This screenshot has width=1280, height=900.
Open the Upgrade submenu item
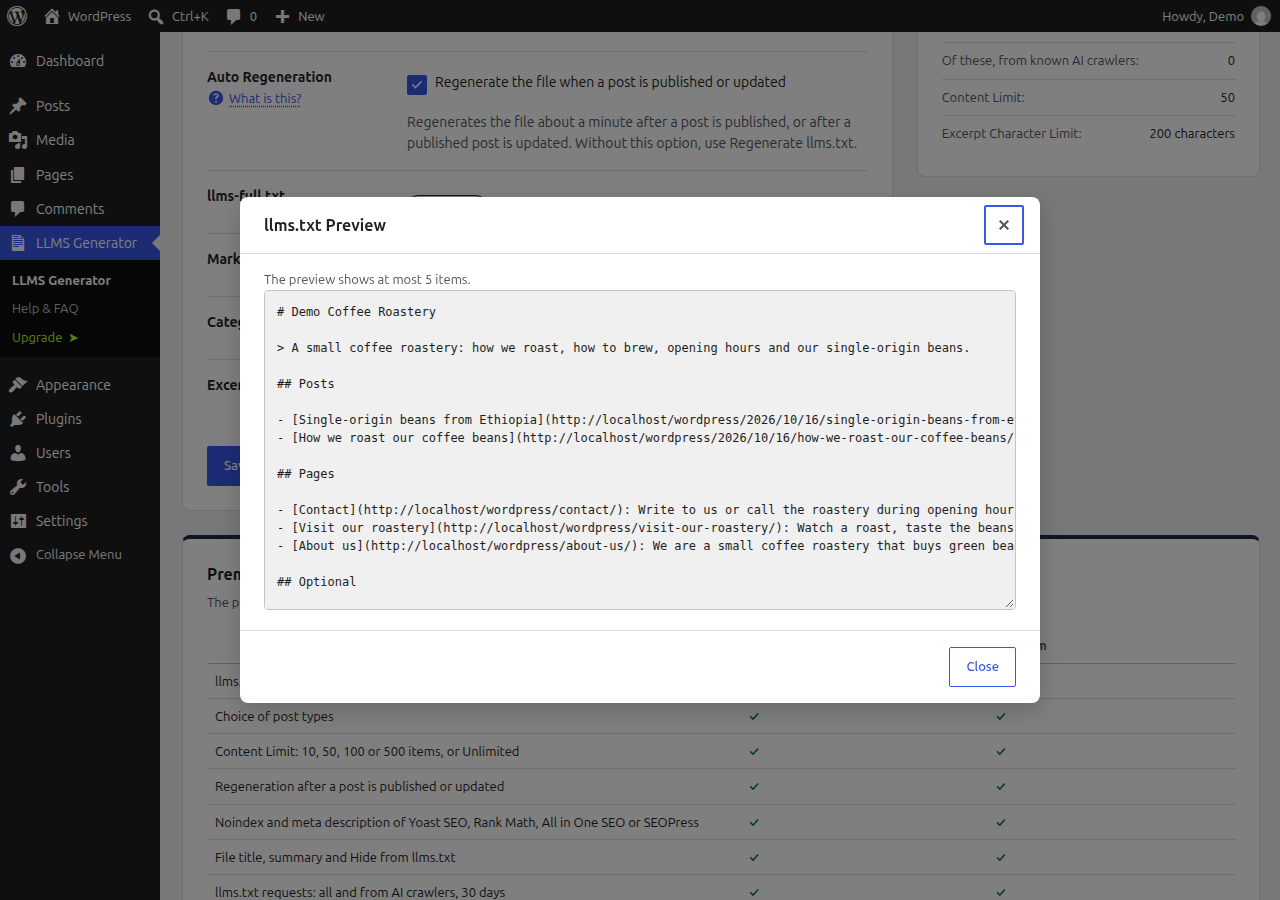point(45,338)
